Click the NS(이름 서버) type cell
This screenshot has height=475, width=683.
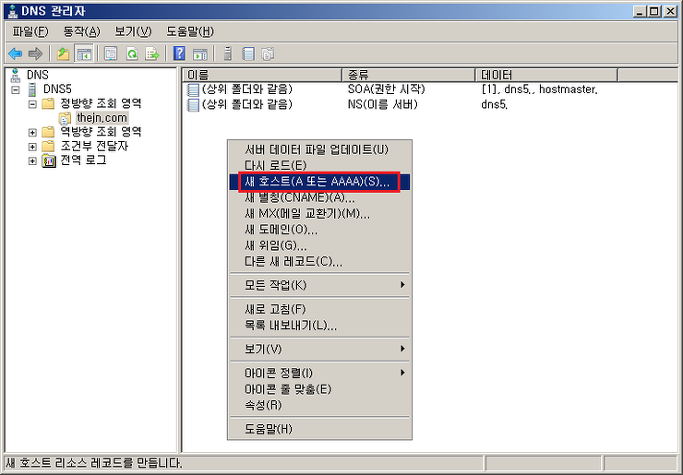[x=382, y=105]
